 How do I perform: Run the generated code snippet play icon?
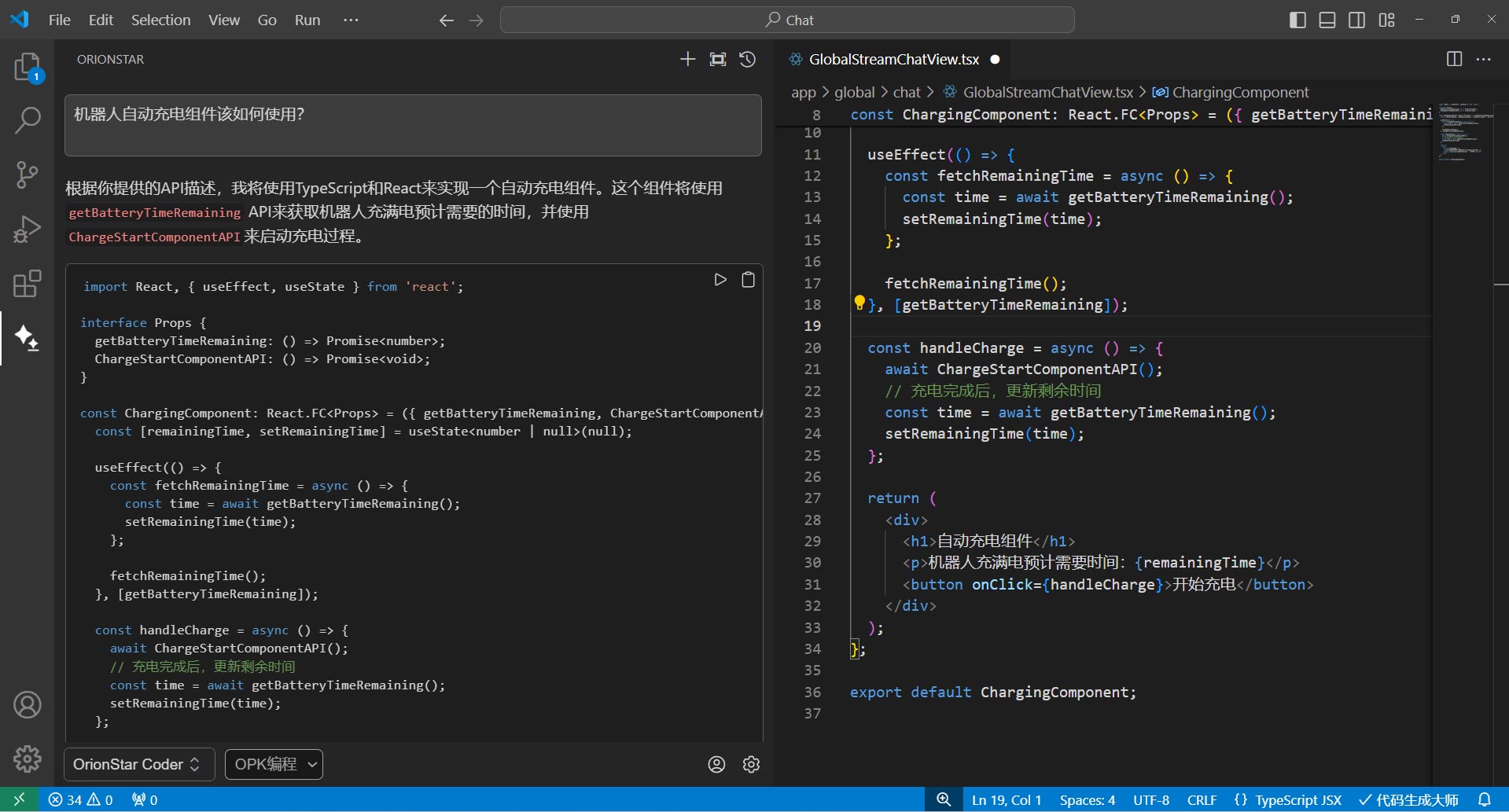pos(720,280)
